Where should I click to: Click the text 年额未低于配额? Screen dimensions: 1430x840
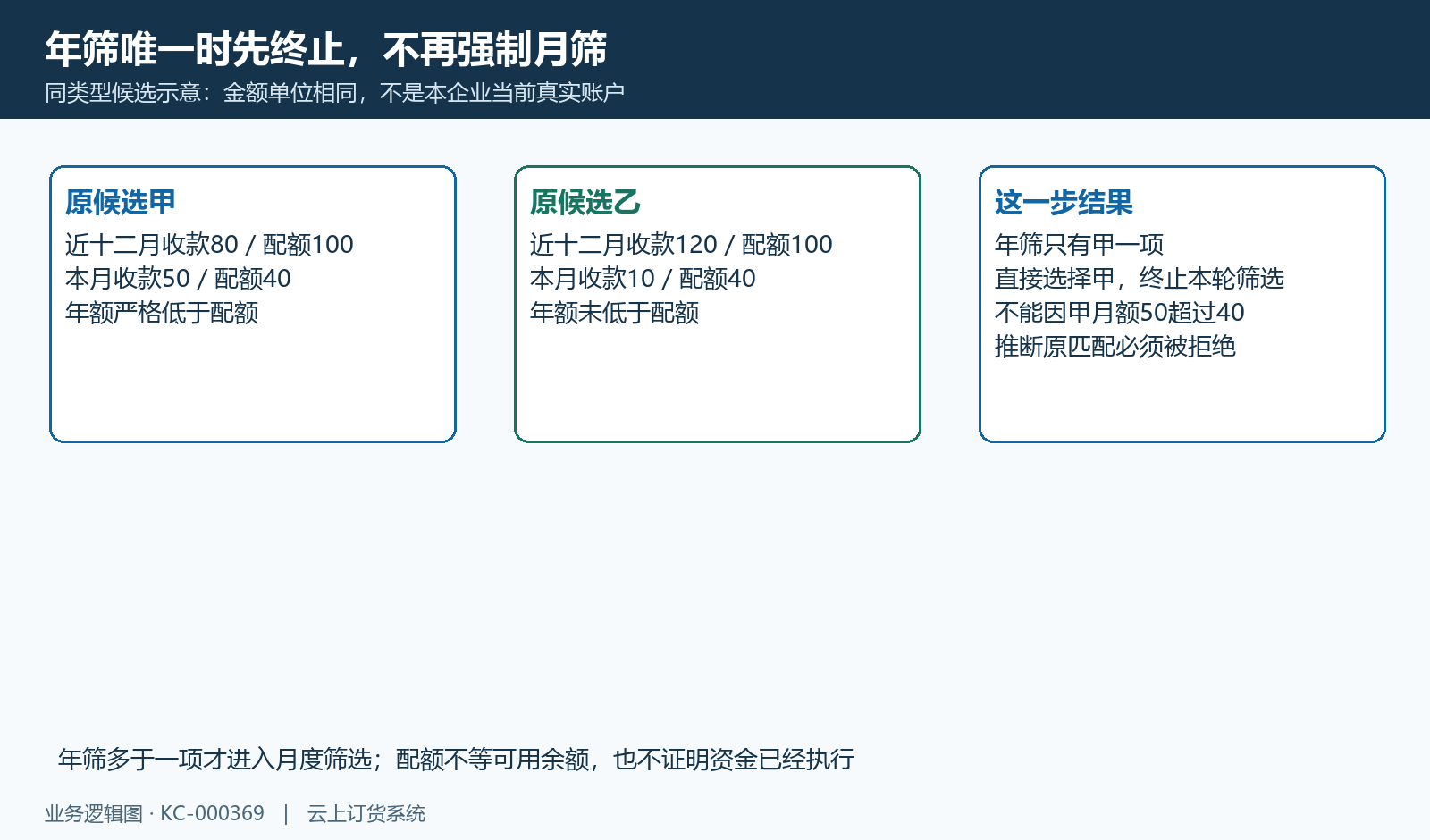pyautogui.click(x=615, y=312)
